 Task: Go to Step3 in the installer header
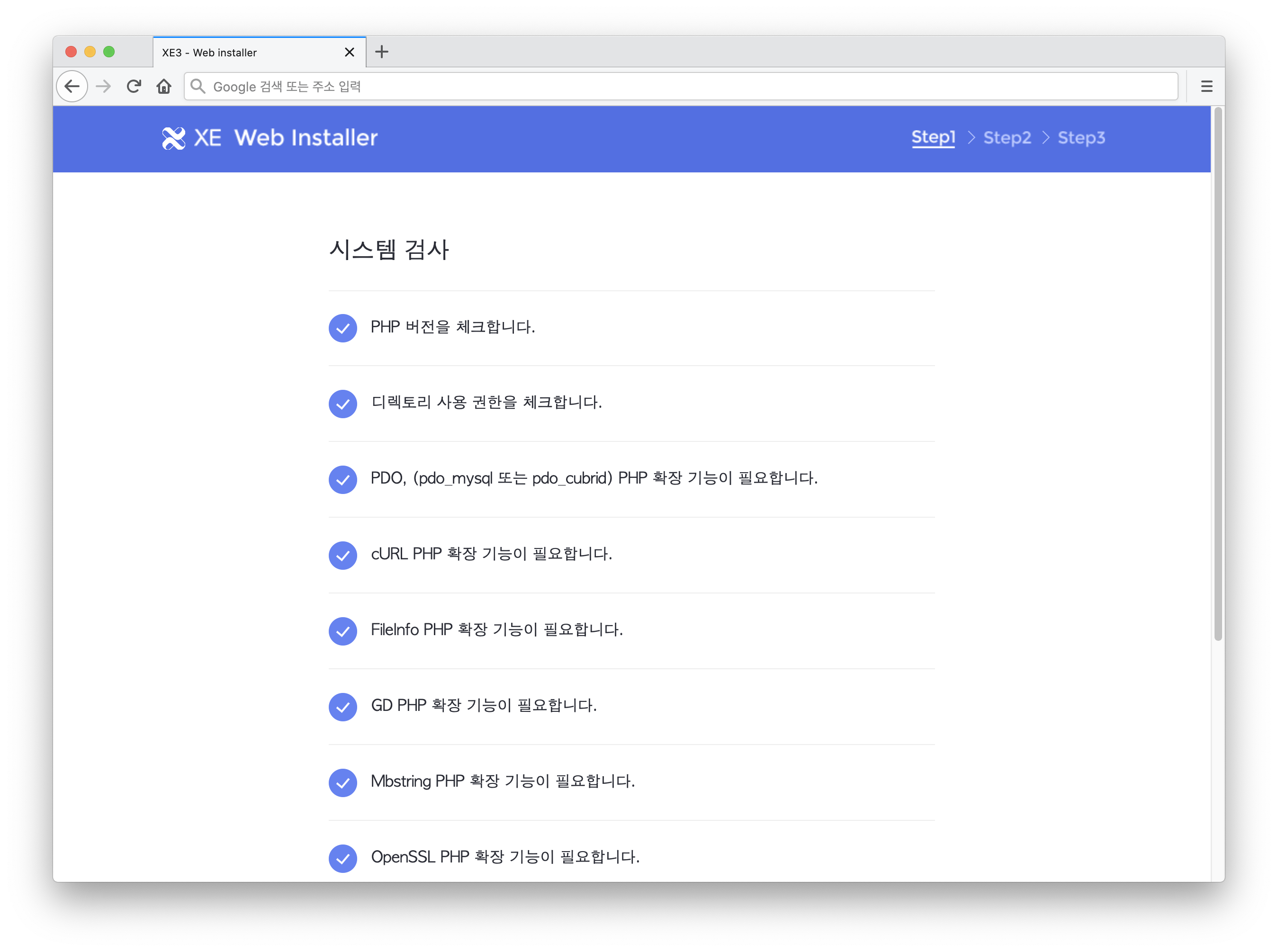pos(1081,138)
